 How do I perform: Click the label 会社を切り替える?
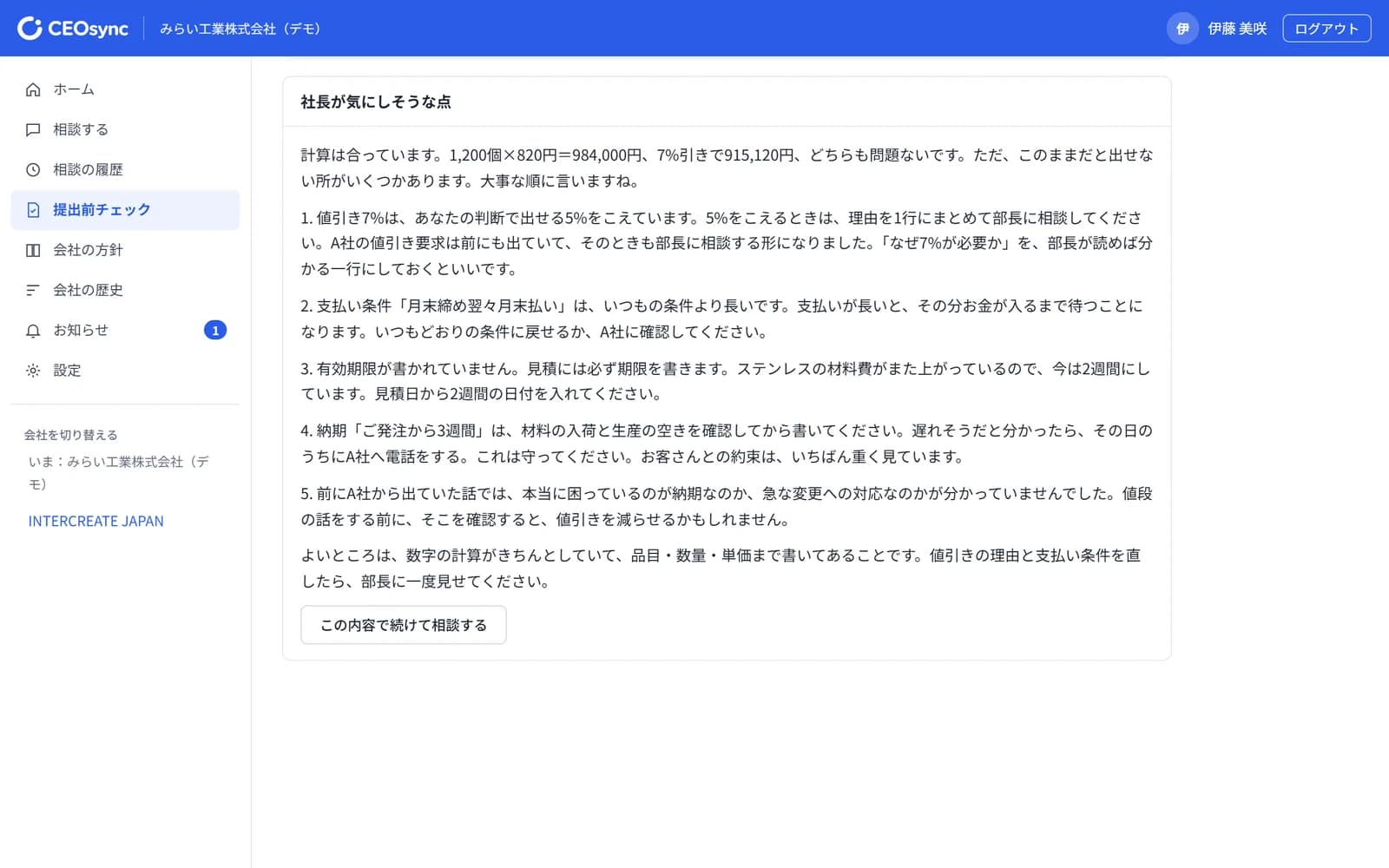[70, 435]
